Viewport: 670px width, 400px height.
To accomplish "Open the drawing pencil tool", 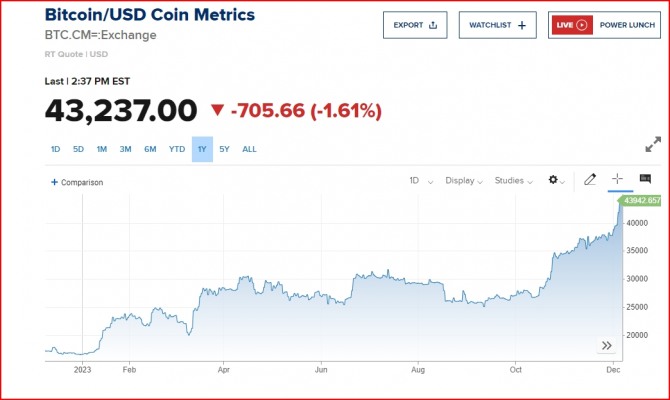I will [590, 180].
